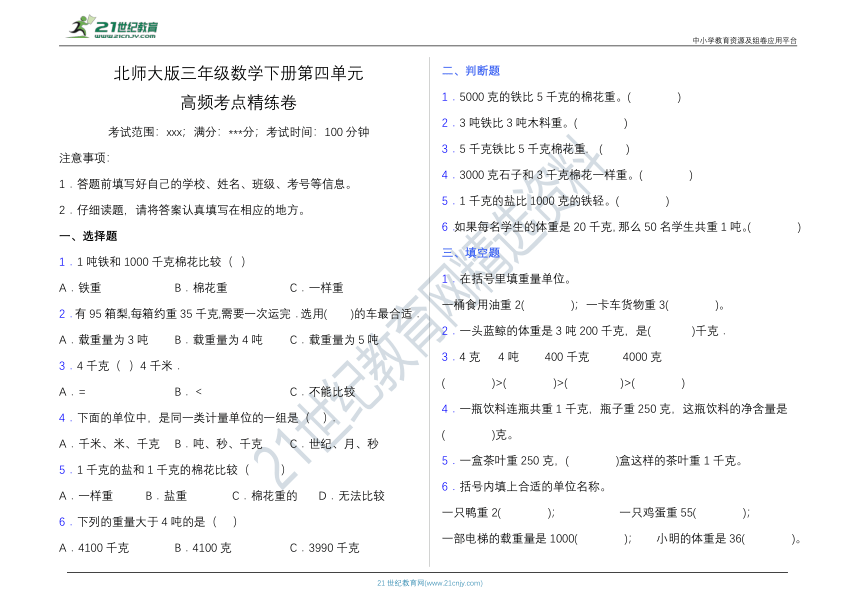Click the fill-in item 小明的体重是36( )

728,538
